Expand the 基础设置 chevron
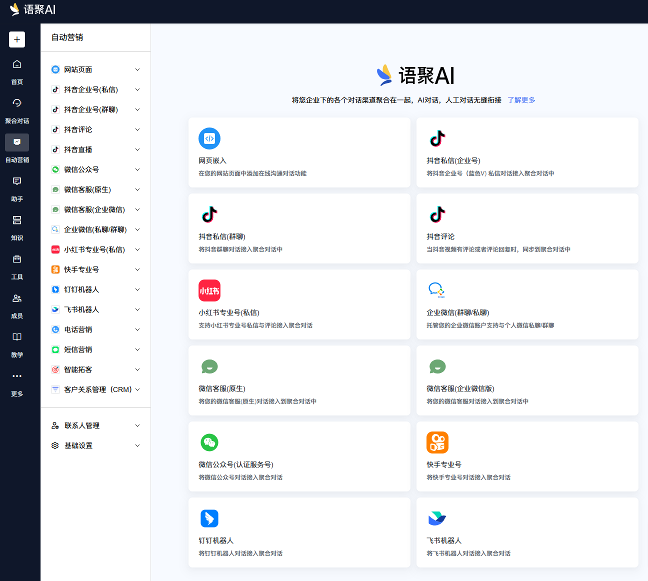Image resolution: width=648 pixels, height=581 pixels. [x=138, y=445]
